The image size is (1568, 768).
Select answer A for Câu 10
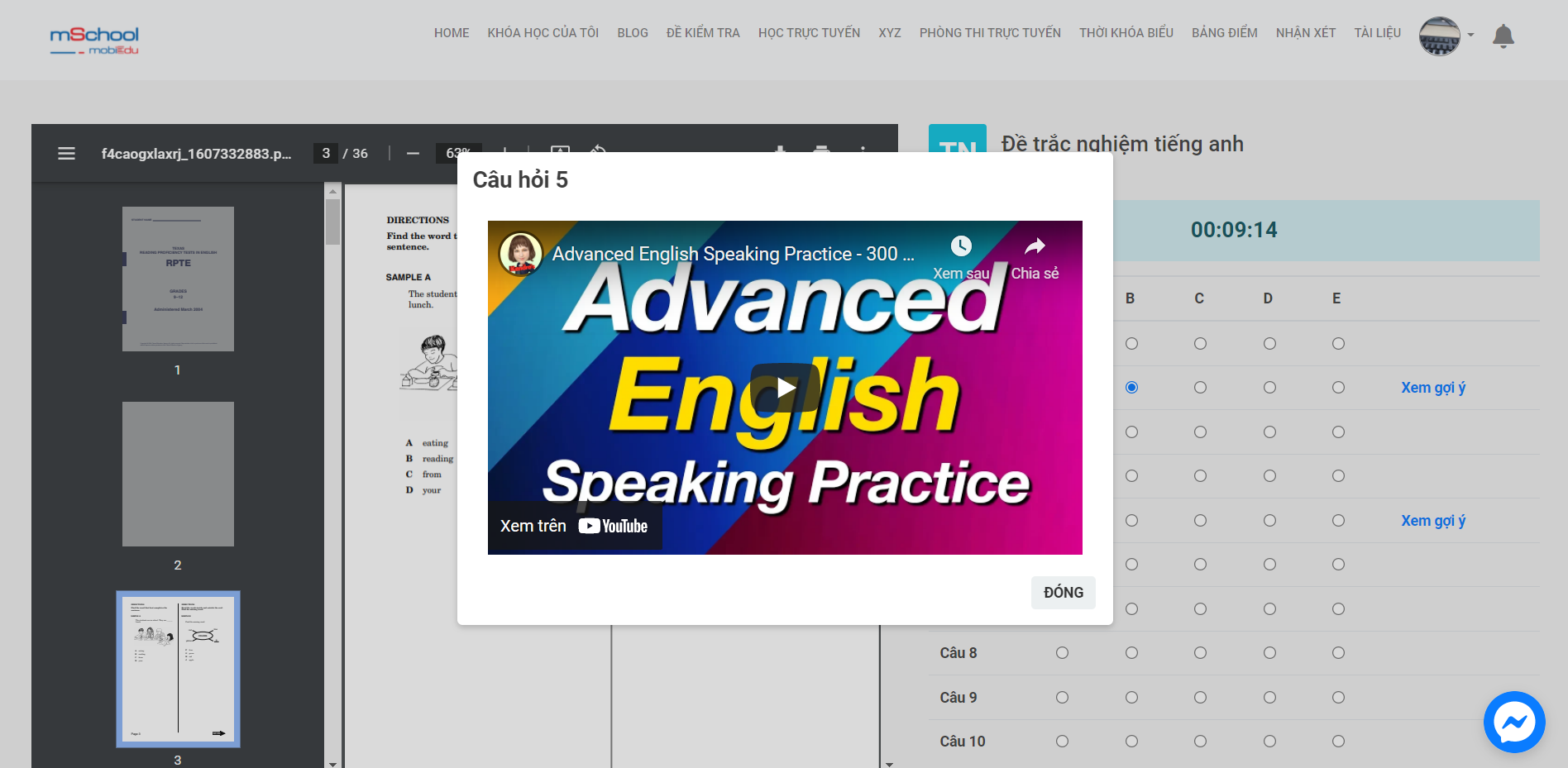pyautogui.click(x=1062, y=742)
